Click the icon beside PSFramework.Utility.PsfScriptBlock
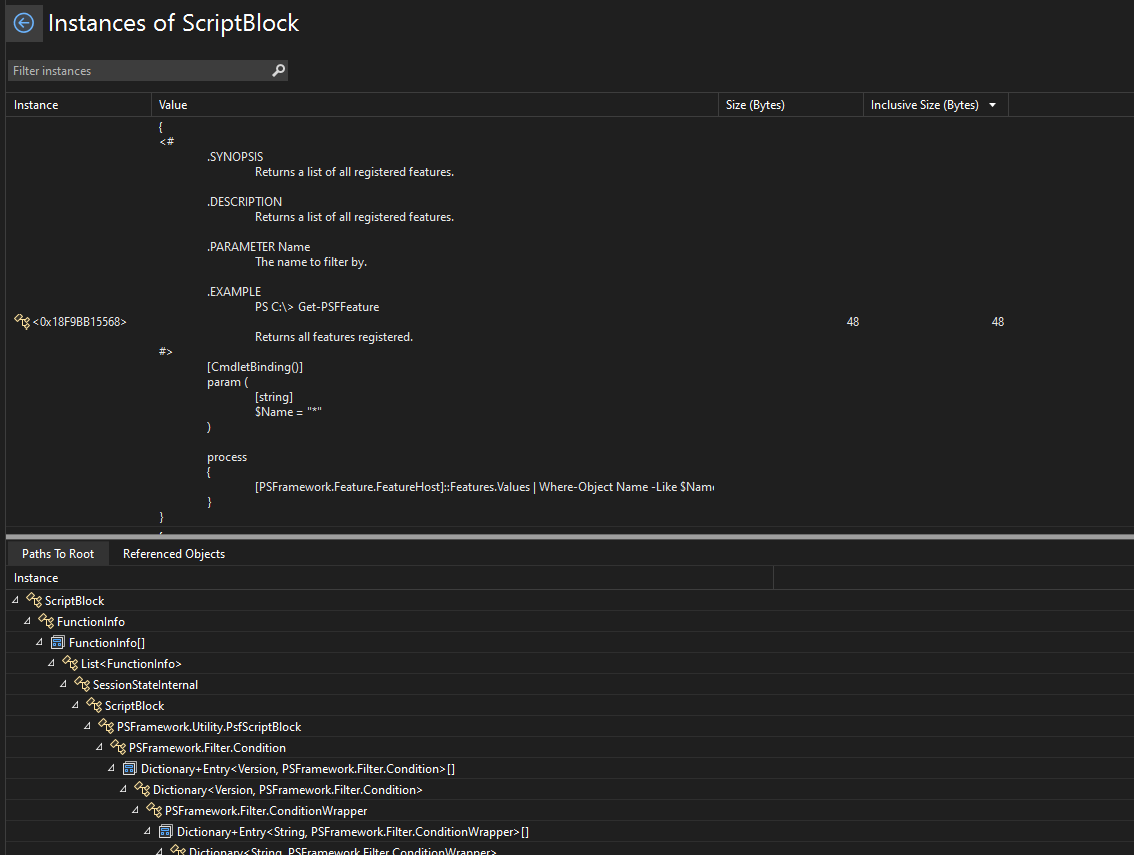Image resolution: width=1134 pixels, height=855 pixels. coord(106,726)
